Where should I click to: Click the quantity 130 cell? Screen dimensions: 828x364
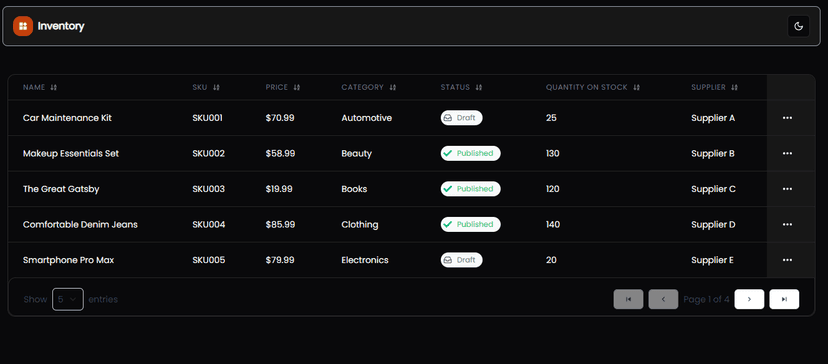coord(553,153)
